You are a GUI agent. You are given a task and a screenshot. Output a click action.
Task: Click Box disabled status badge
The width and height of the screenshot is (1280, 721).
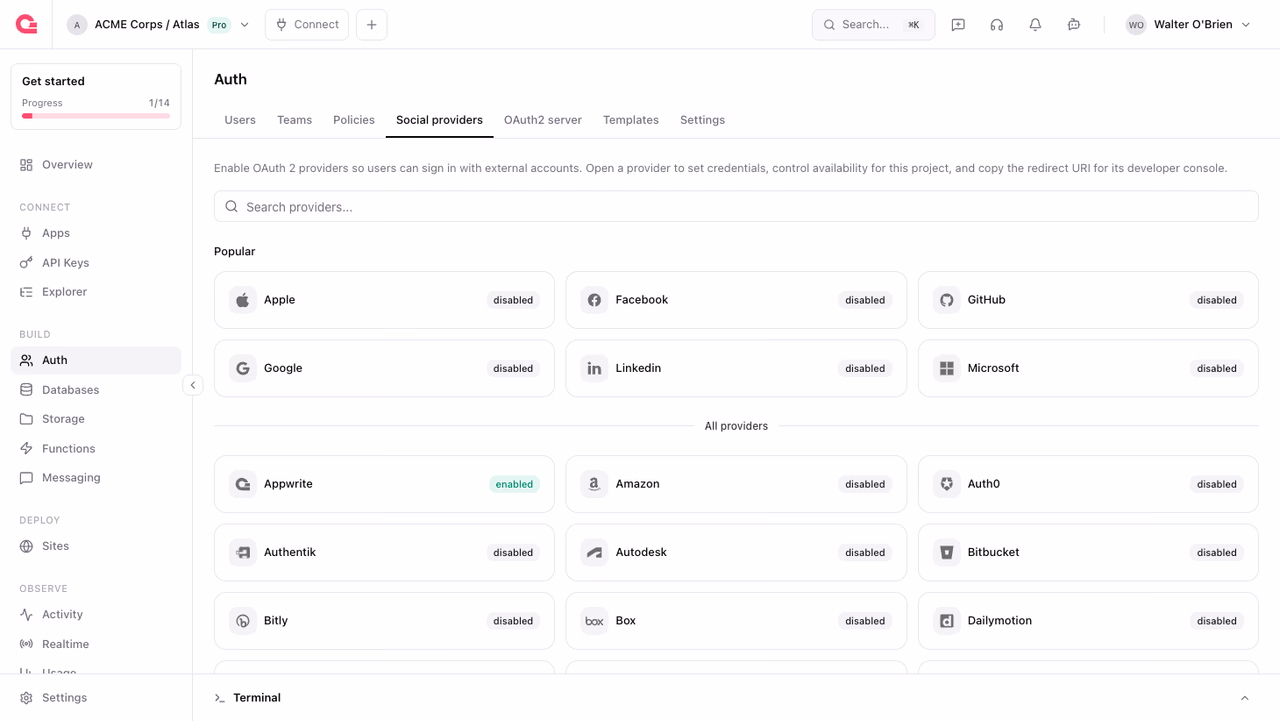pyautogui.click(x=865, y=621)
